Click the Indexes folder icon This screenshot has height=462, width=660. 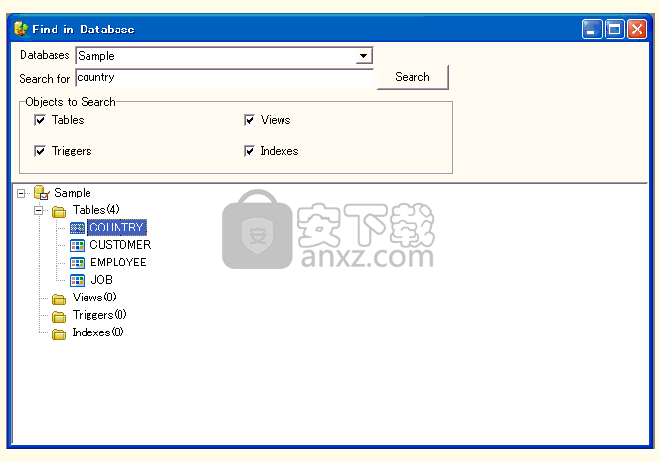[x=59, y=333]
